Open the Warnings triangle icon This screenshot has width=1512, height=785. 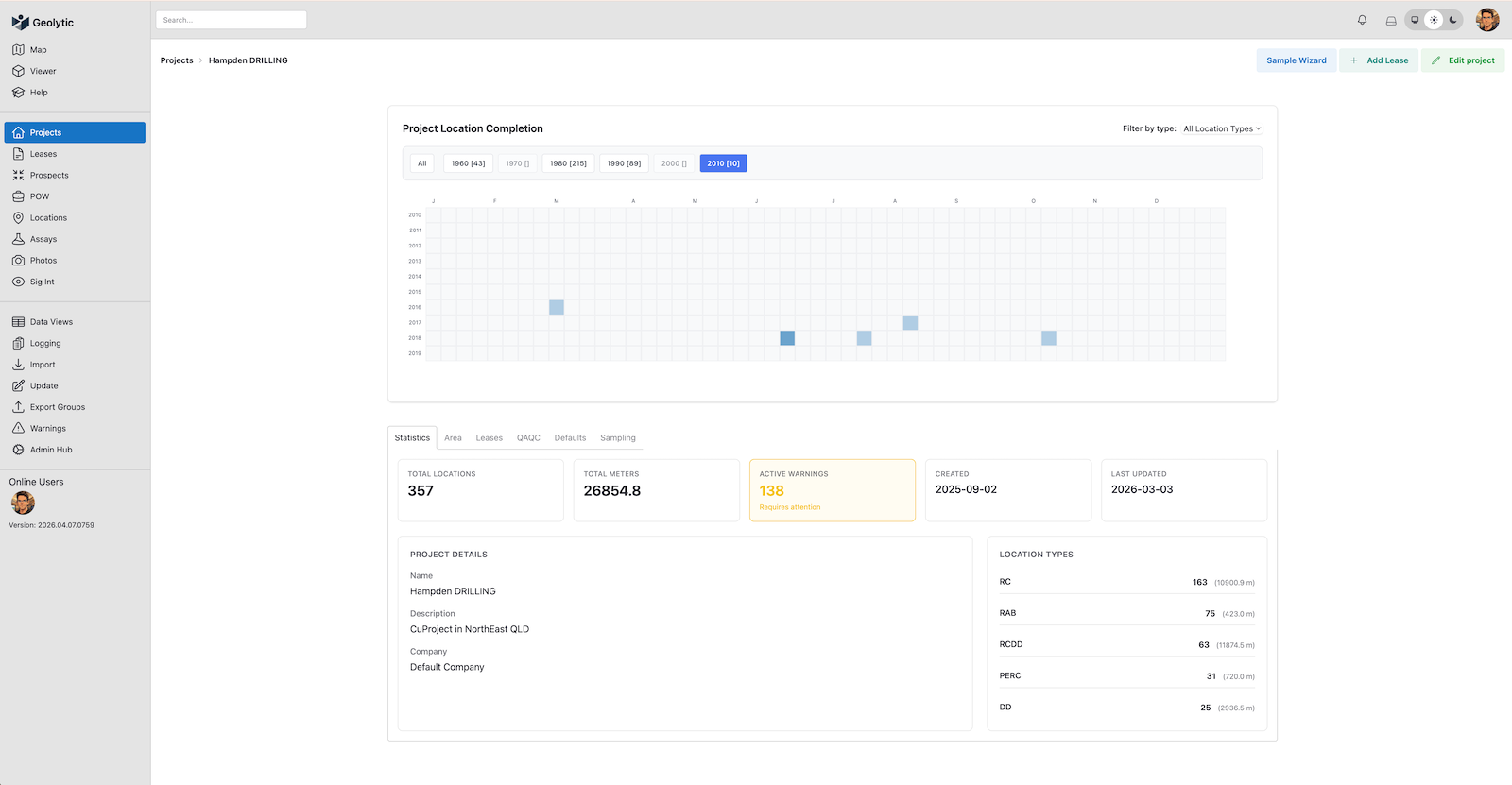(18, 428)
